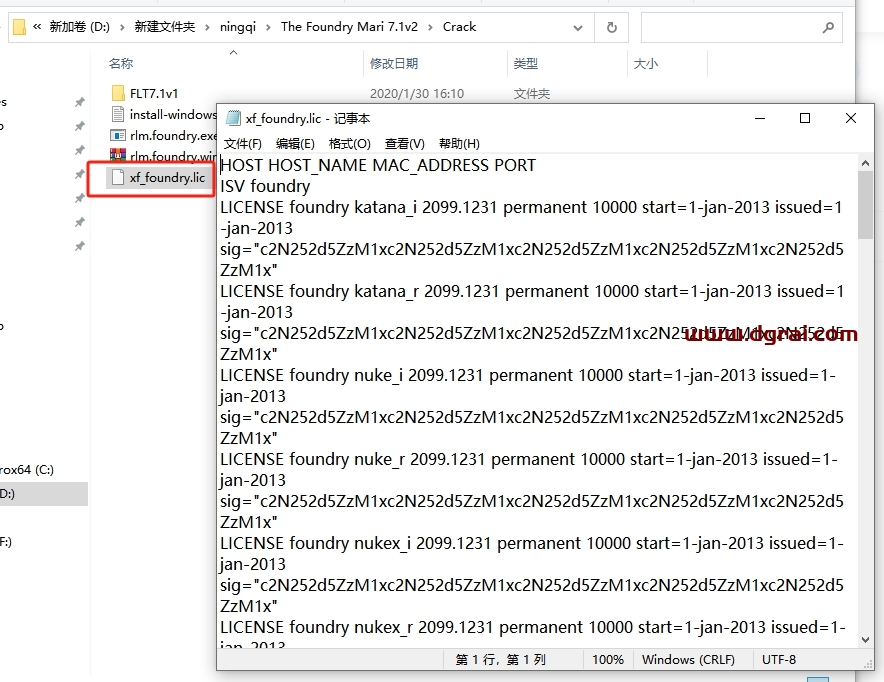Click the UTF-8 encoding status entry
The image size is (884, 682).
tap(779, 659)
